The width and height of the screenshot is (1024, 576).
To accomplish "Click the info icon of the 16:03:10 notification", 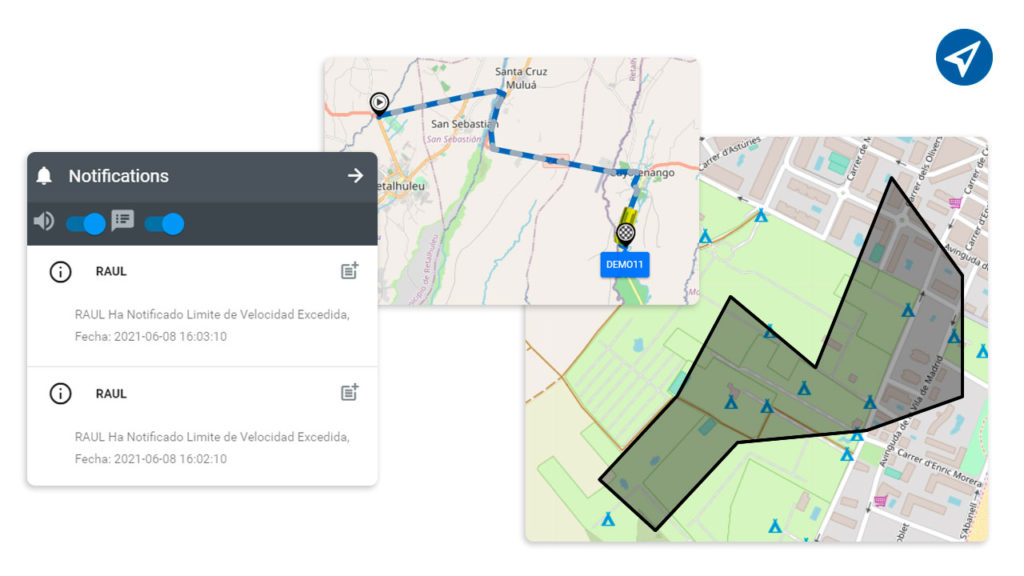I will point(61,272).
